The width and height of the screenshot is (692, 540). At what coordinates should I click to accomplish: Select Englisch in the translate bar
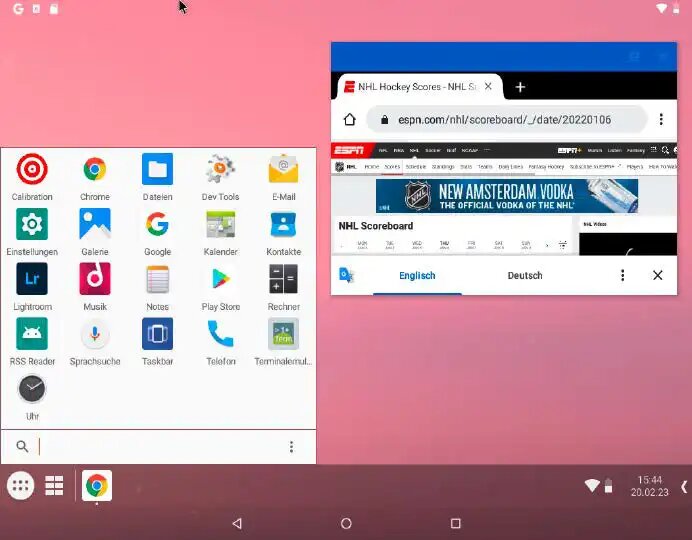click(417, 275)
